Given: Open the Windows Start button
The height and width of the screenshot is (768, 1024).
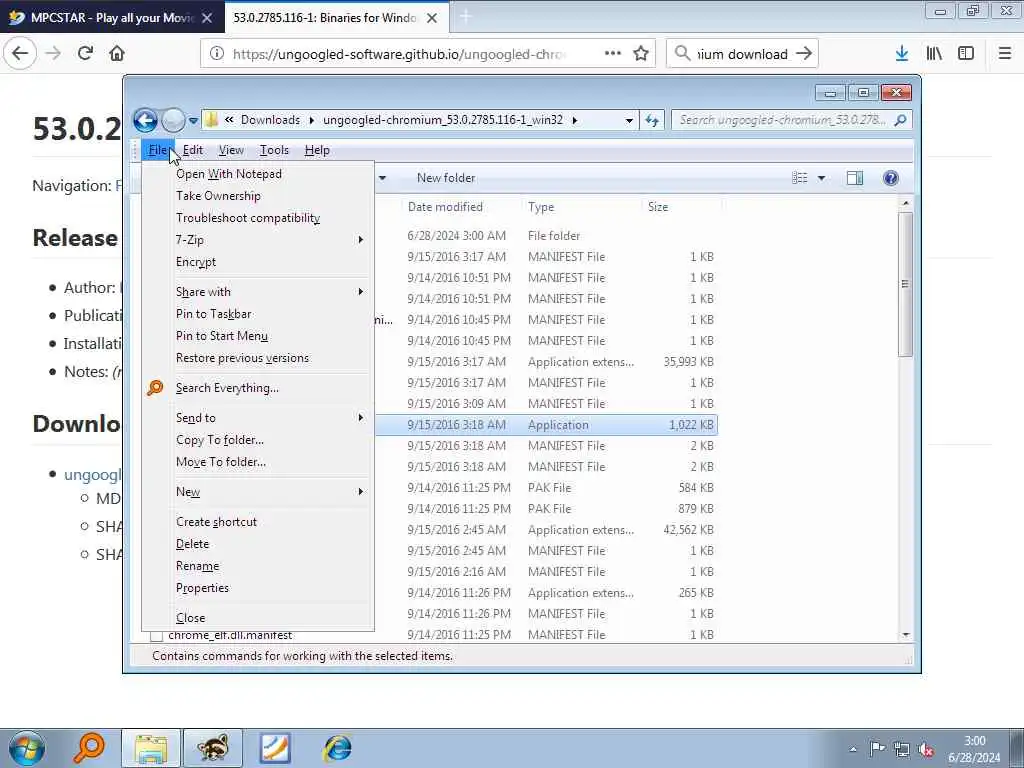Looking at the screenshot, I should click(27, 748).
